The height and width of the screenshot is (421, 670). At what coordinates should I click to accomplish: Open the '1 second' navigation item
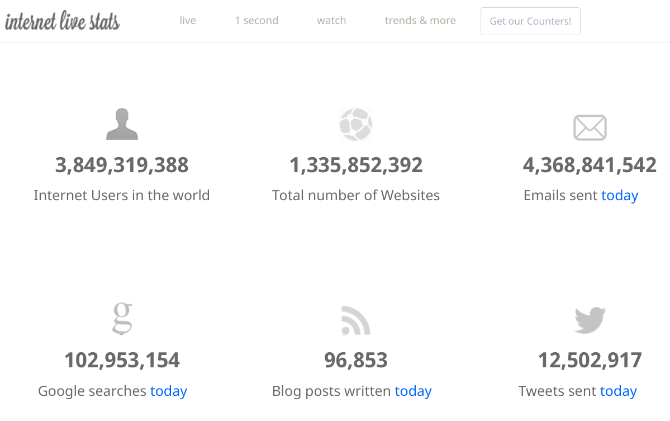coord(257,21)
